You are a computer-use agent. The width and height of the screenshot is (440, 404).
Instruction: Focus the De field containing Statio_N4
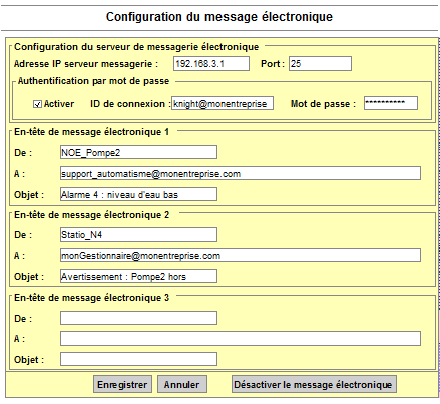coord(138,234)
